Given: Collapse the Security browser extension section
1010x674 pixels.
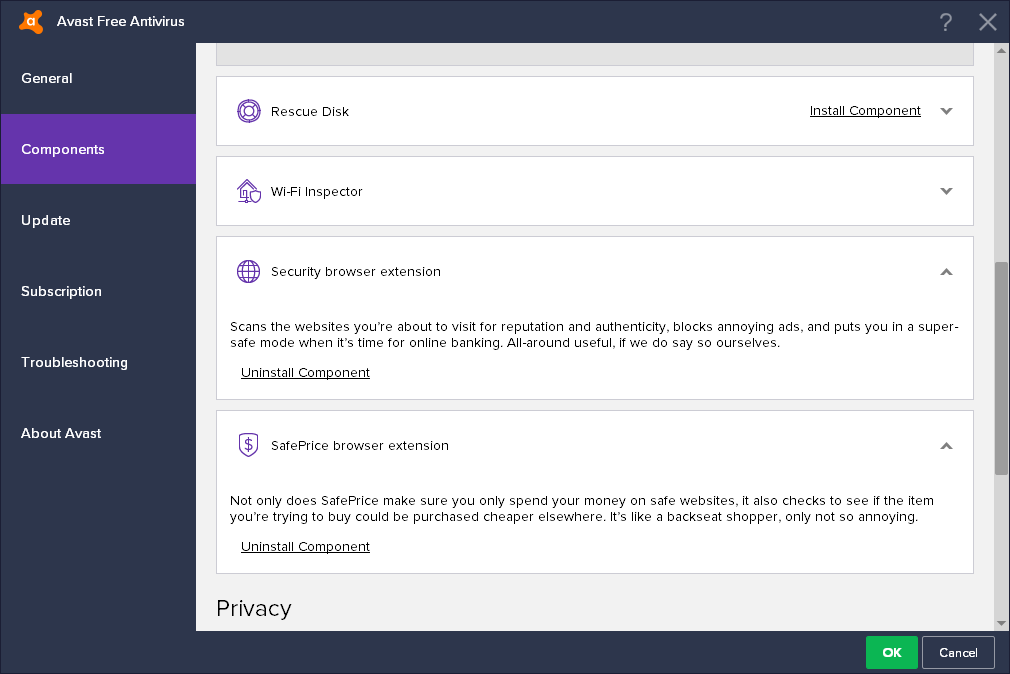Looking at the screenshot, I should (x=947, y=271).
